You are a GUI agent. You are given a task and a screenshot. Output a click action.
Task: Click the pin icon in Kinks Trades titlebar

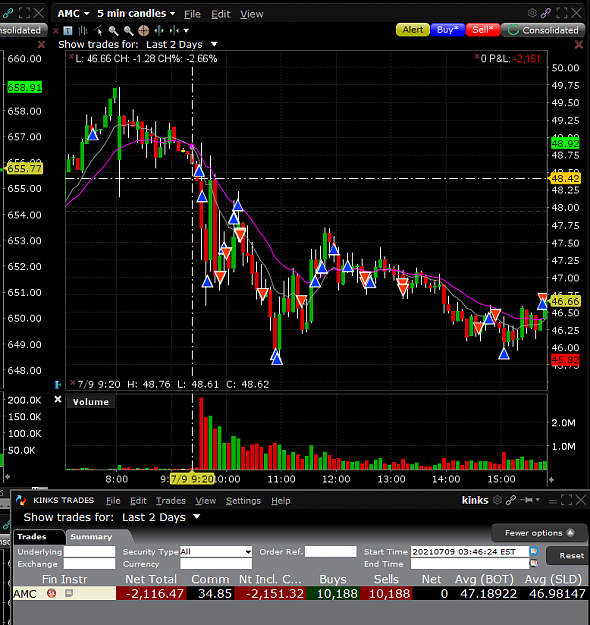[527, 500]
